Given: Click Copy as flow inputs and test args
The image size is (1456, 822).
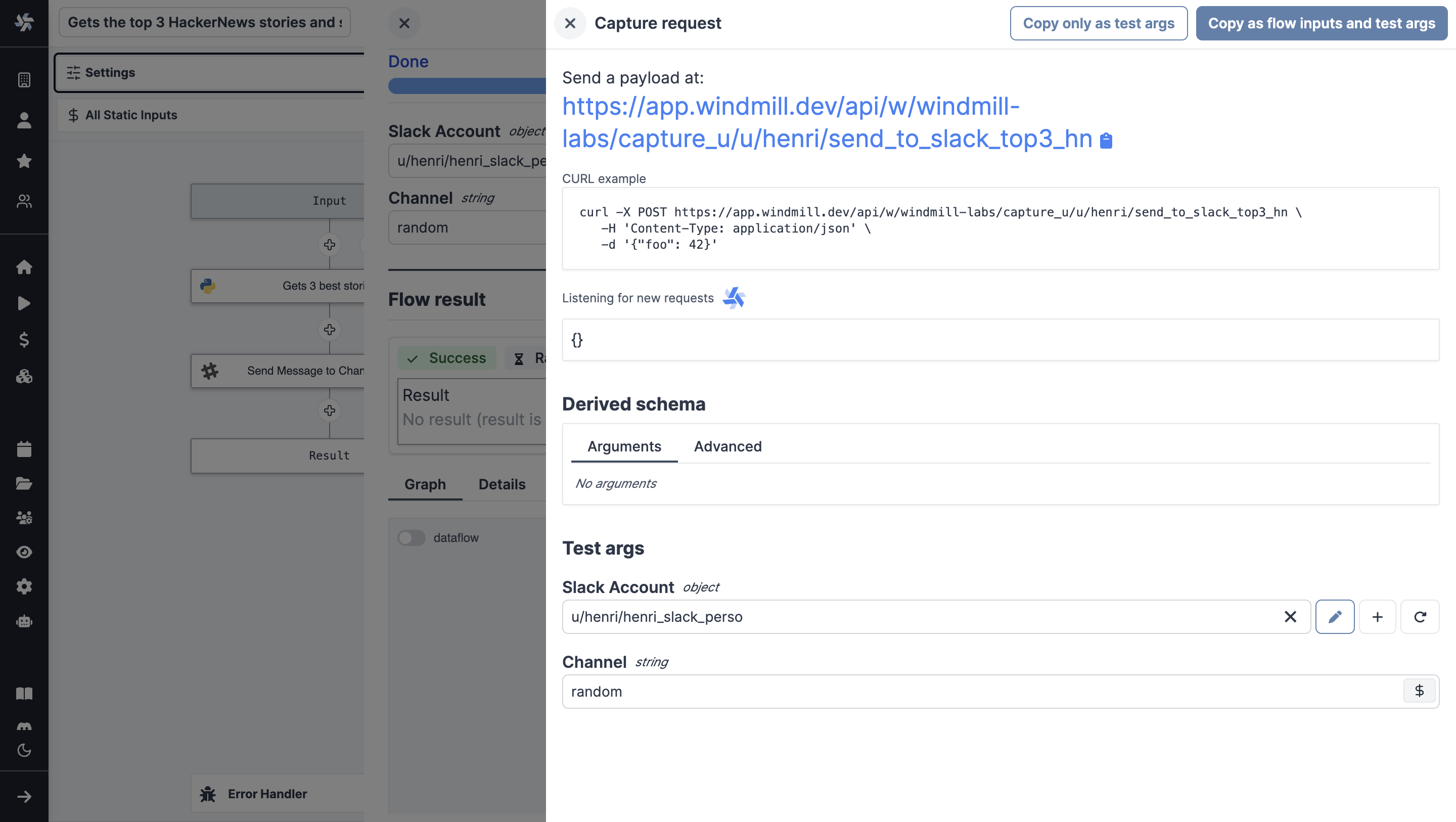Looking at the screenshot, I should pyautogui.click(x=1321, y=23).
